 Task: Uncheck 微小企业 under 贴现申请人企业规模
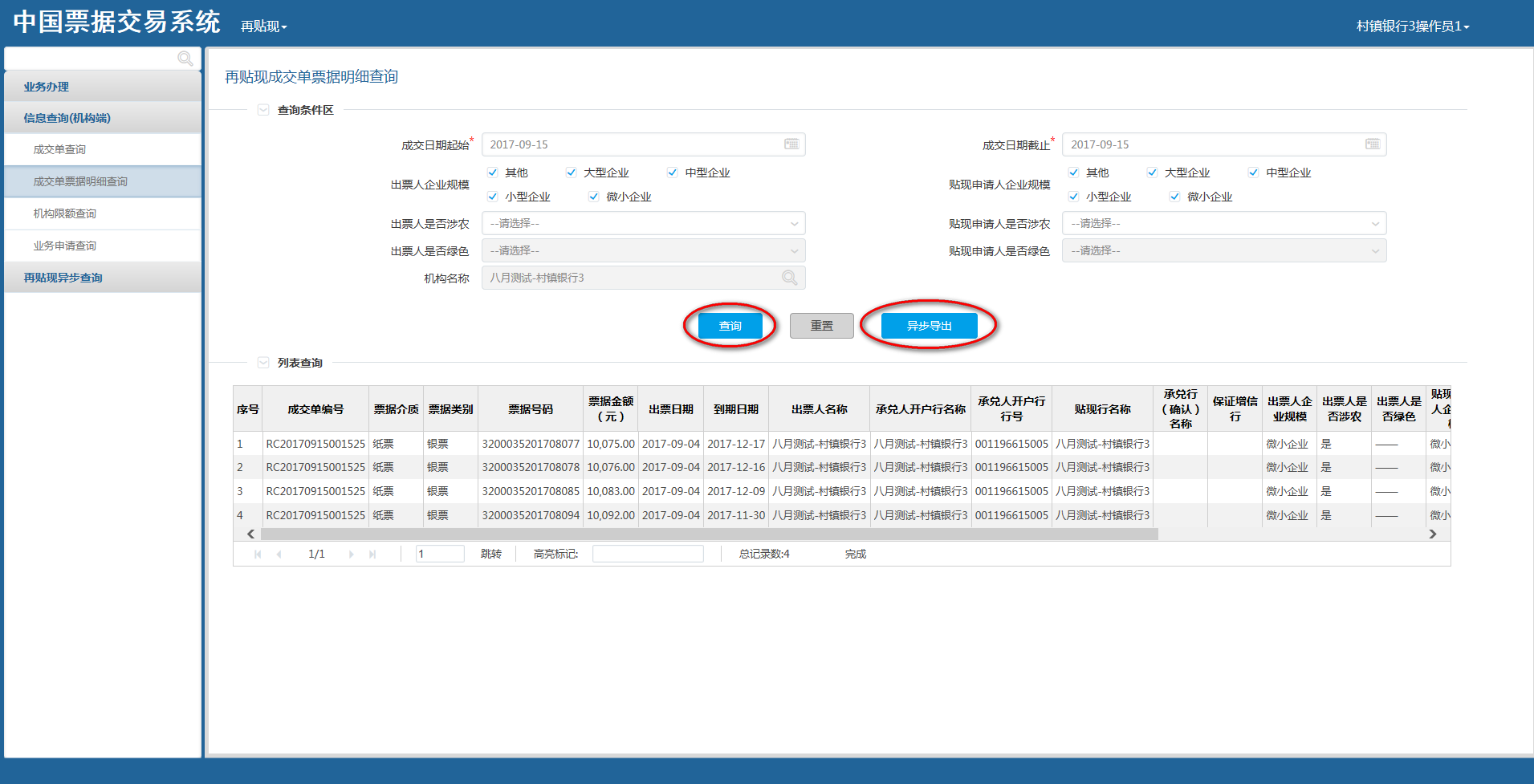point(1175,197)
